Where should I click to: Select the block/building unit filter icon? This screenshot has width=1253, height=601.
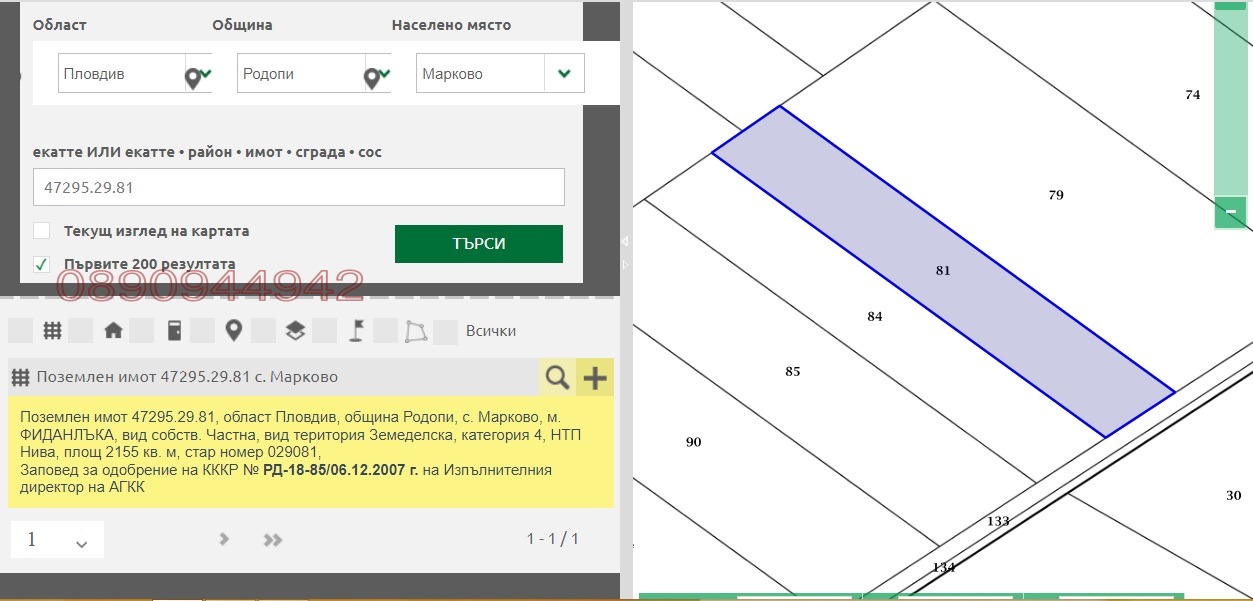tap(175, 330)
